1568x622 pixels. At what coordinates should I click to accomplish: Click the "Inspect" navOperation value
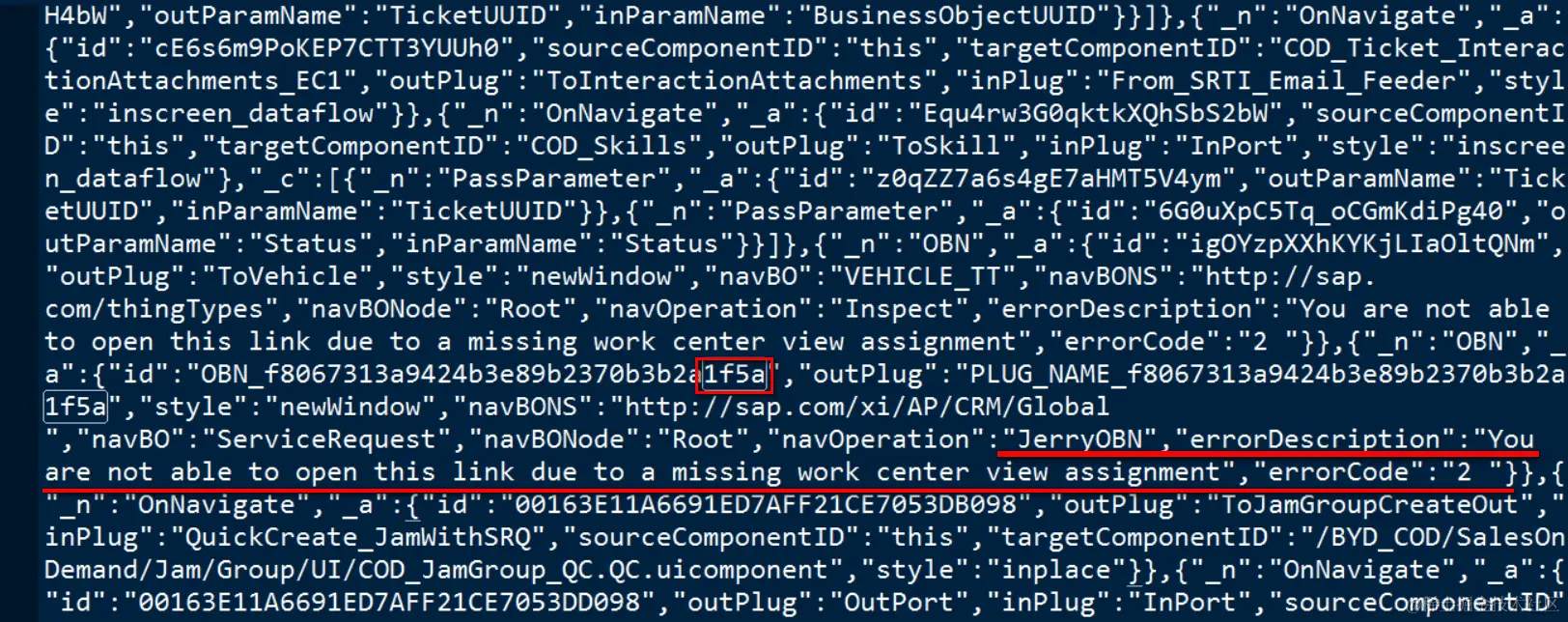coord(906,309)
